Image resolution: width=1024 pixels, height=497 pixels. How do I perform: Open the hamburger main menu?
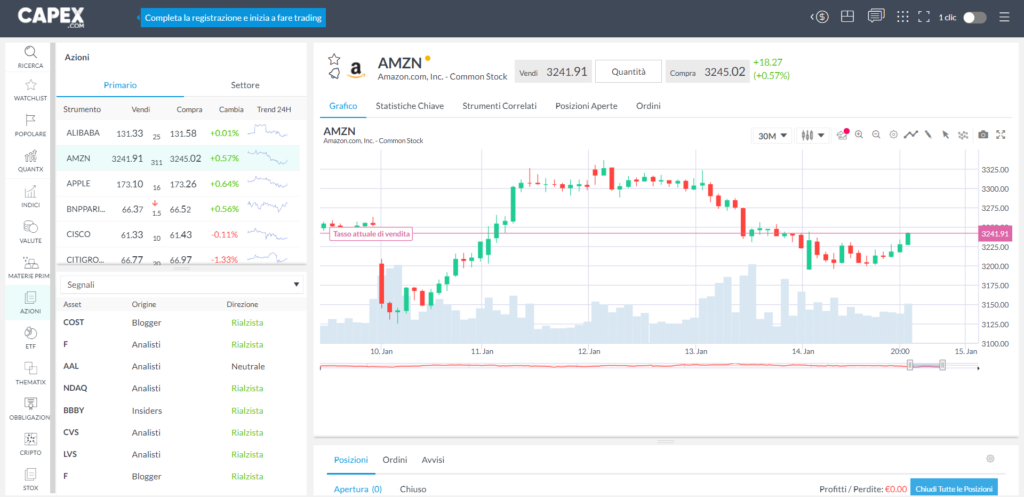[1004, 18]
